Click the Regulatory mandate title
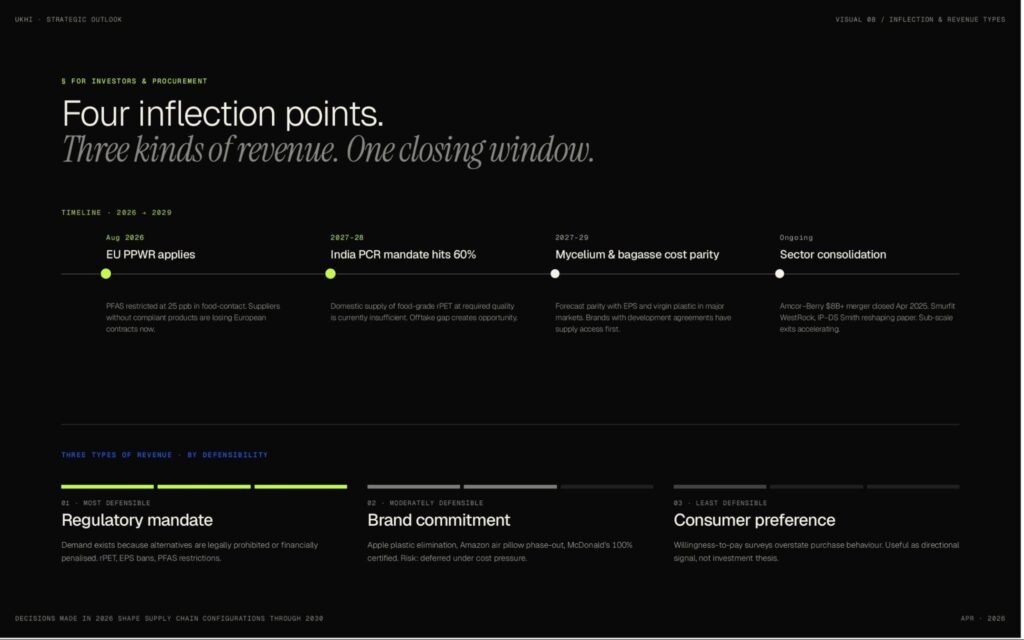 [137, 520]
